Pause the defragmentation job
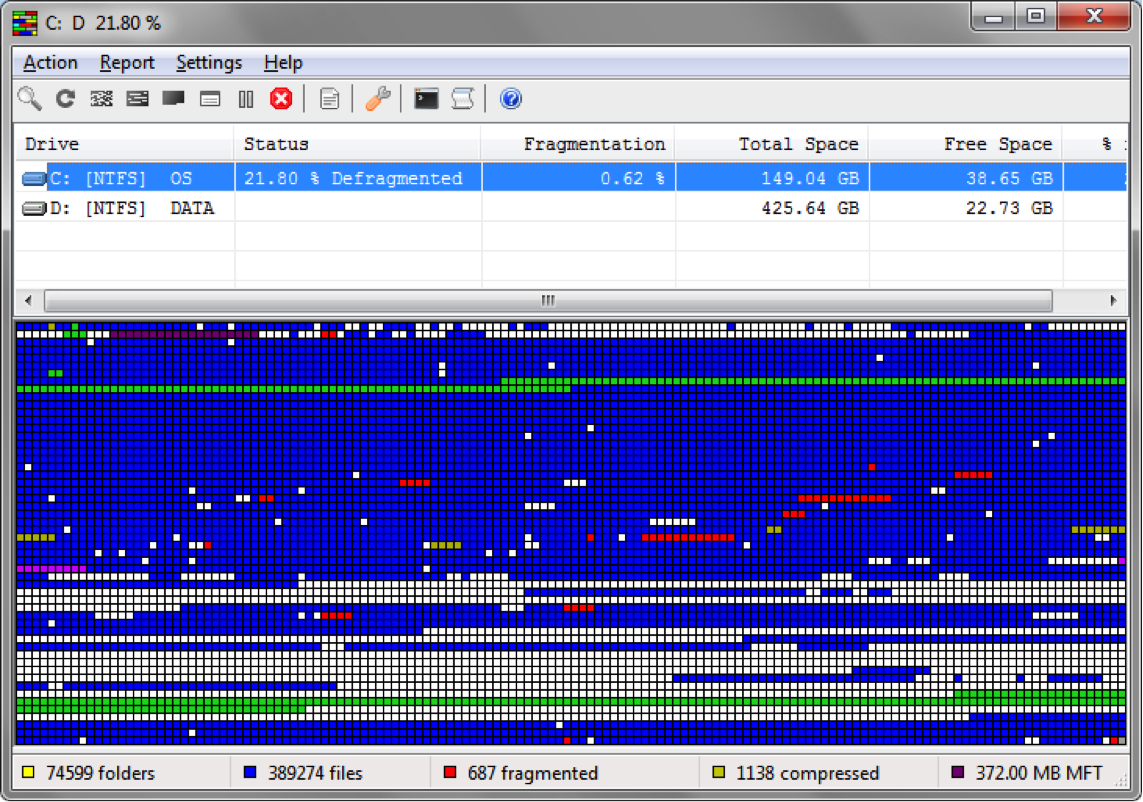1143x802 pixels. point(246,98)
